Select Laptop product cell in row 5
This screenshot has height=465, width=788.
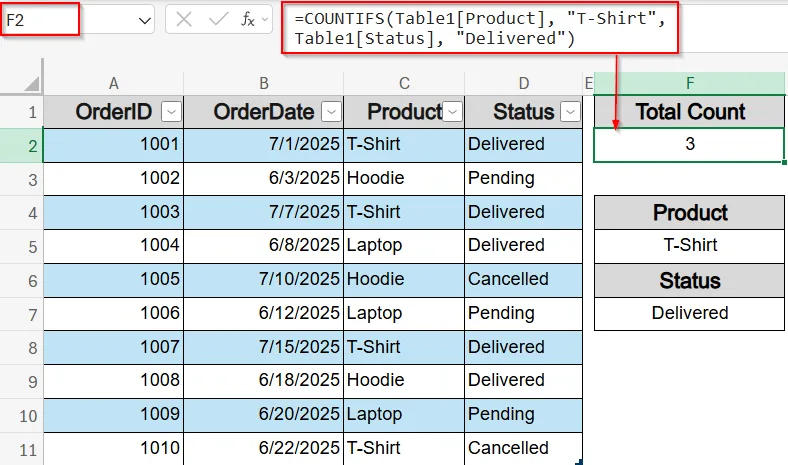click(404, 246)
